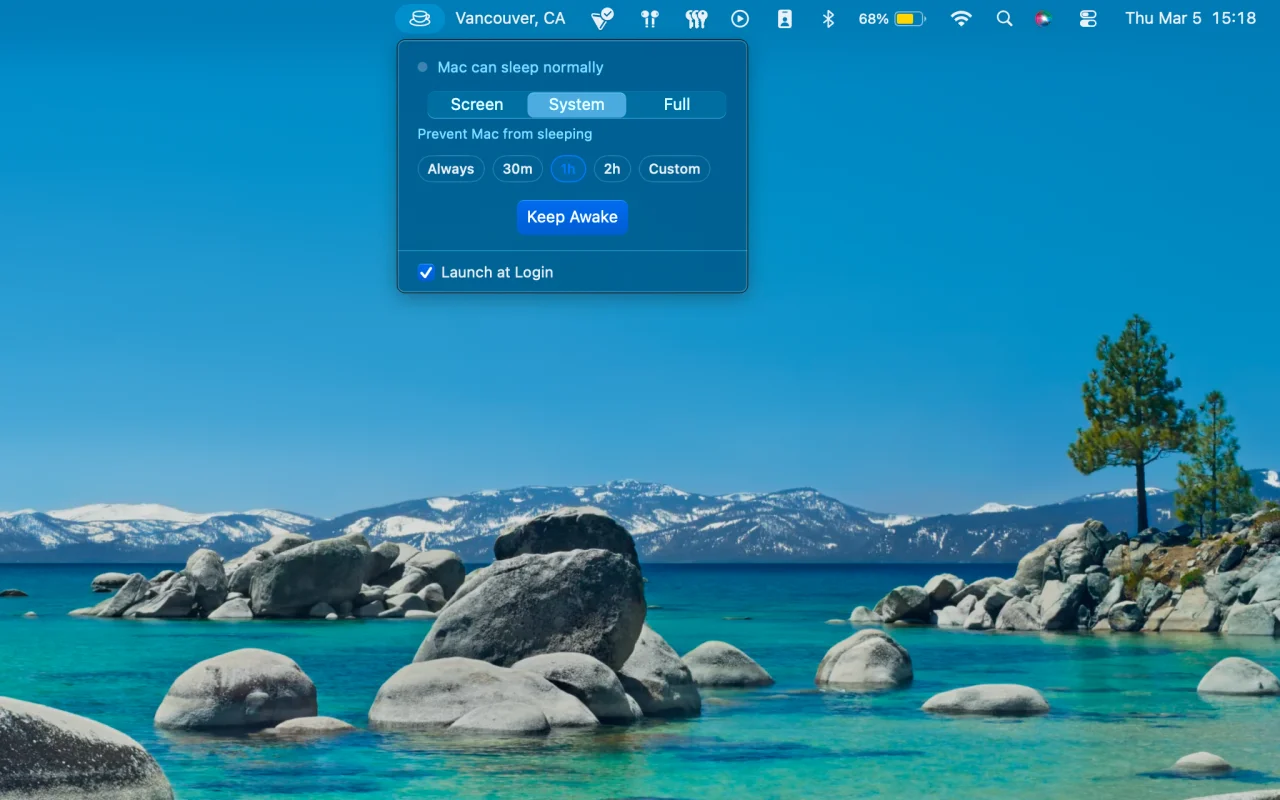Screen dimensions: 1280x800
Task: Click the contact card menu bar icon
Action: pos(785,18)
